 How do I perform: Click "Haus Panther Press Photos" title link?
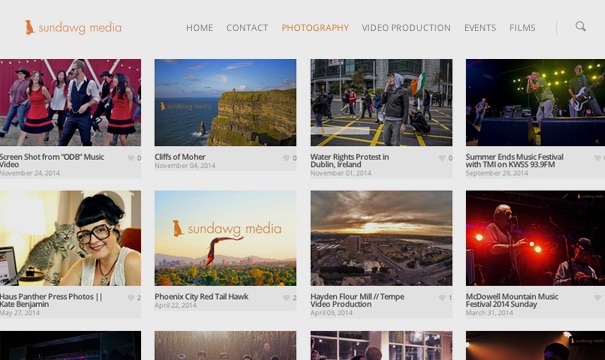[51, 300]
